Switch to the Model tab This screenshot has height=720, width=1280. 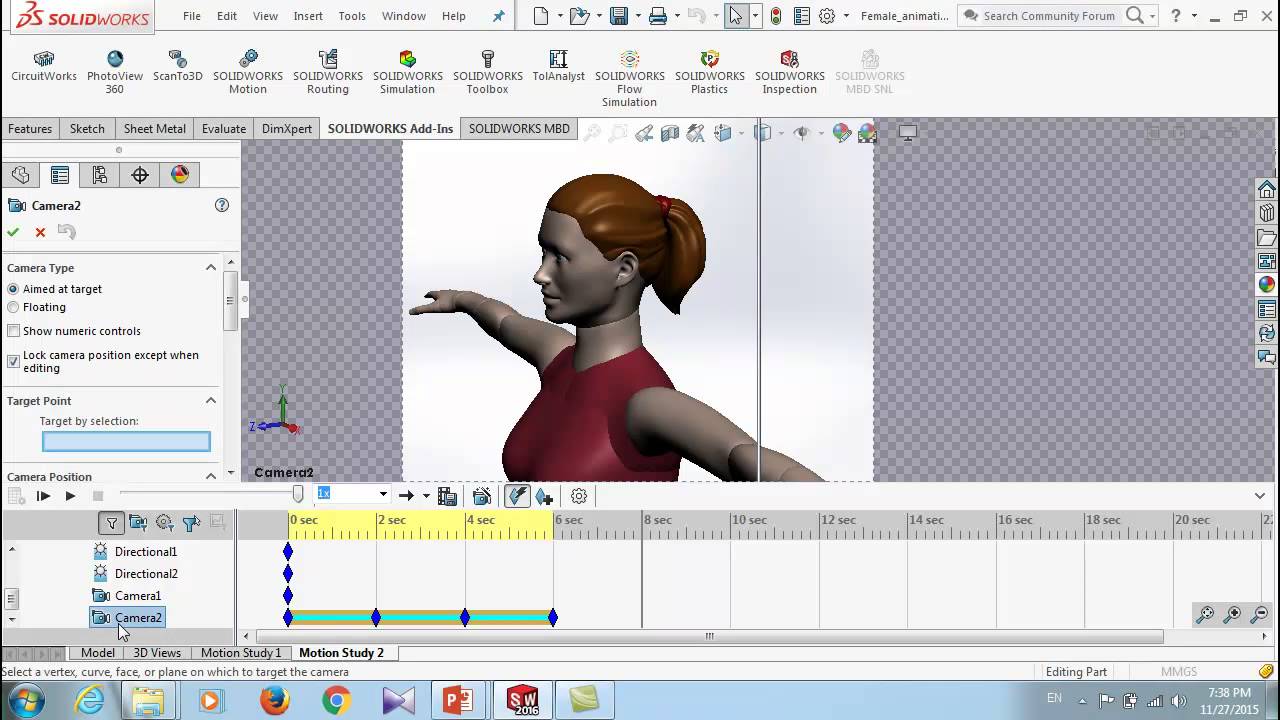coord(98,653)
